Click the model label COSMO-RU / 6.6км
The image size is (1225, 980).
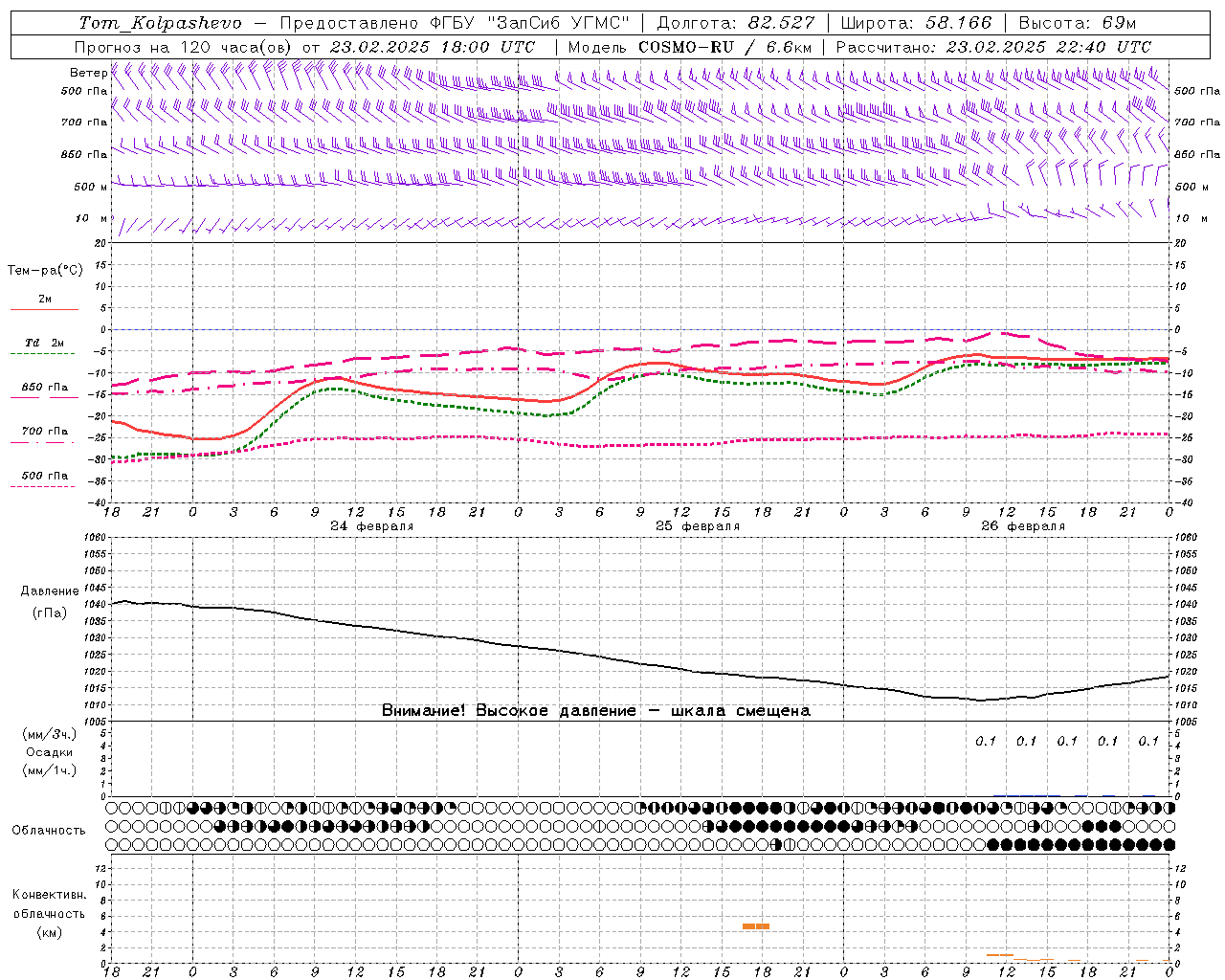[725, 47]
